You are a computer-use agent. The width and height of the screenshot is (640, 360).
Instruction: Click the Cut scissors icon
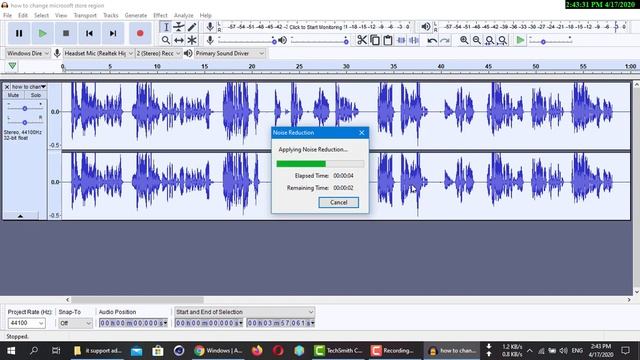(362, 40)
